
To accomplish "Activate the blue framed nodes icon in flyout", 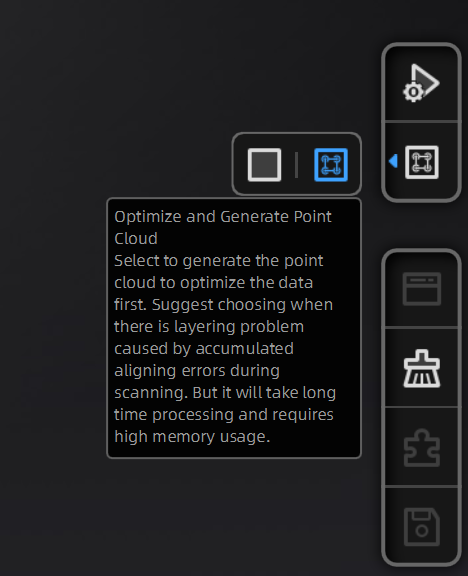I will pos(331,165).
